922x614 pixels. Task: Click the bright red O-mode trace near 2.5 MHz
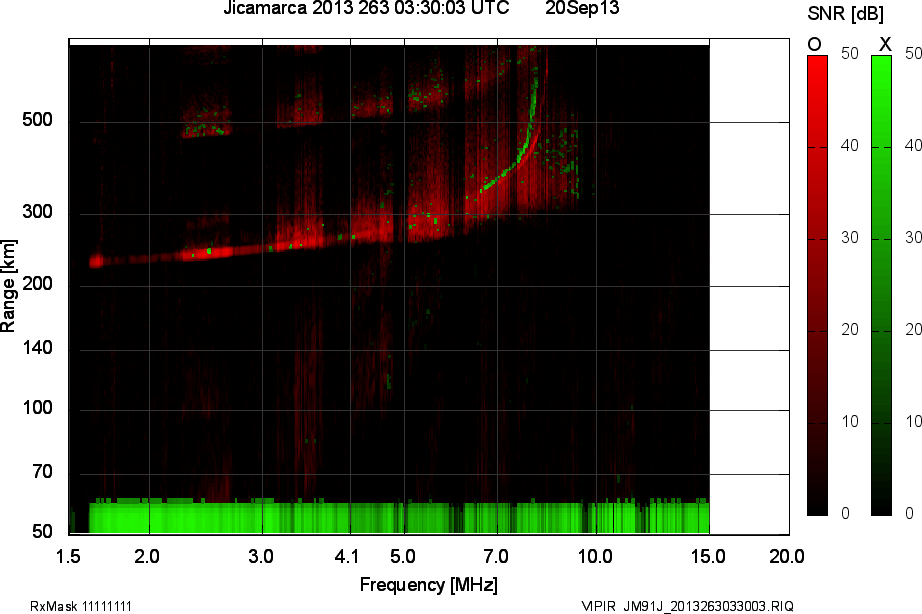click(x=209, y=252)
